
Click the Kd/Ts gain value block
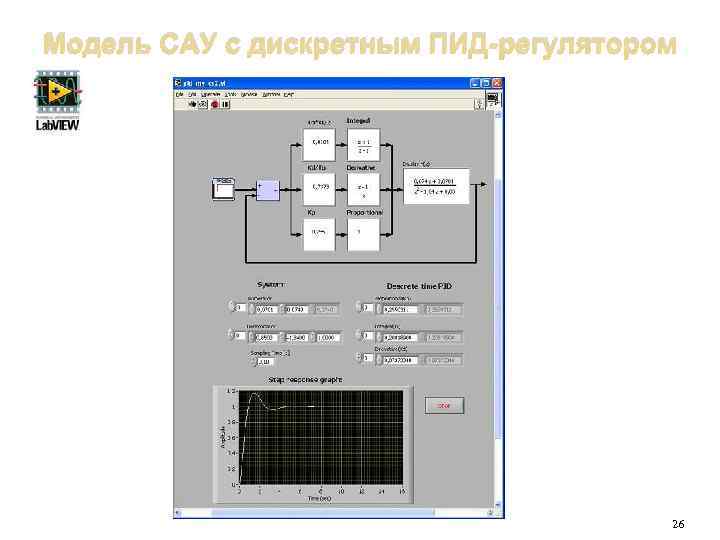320,189
